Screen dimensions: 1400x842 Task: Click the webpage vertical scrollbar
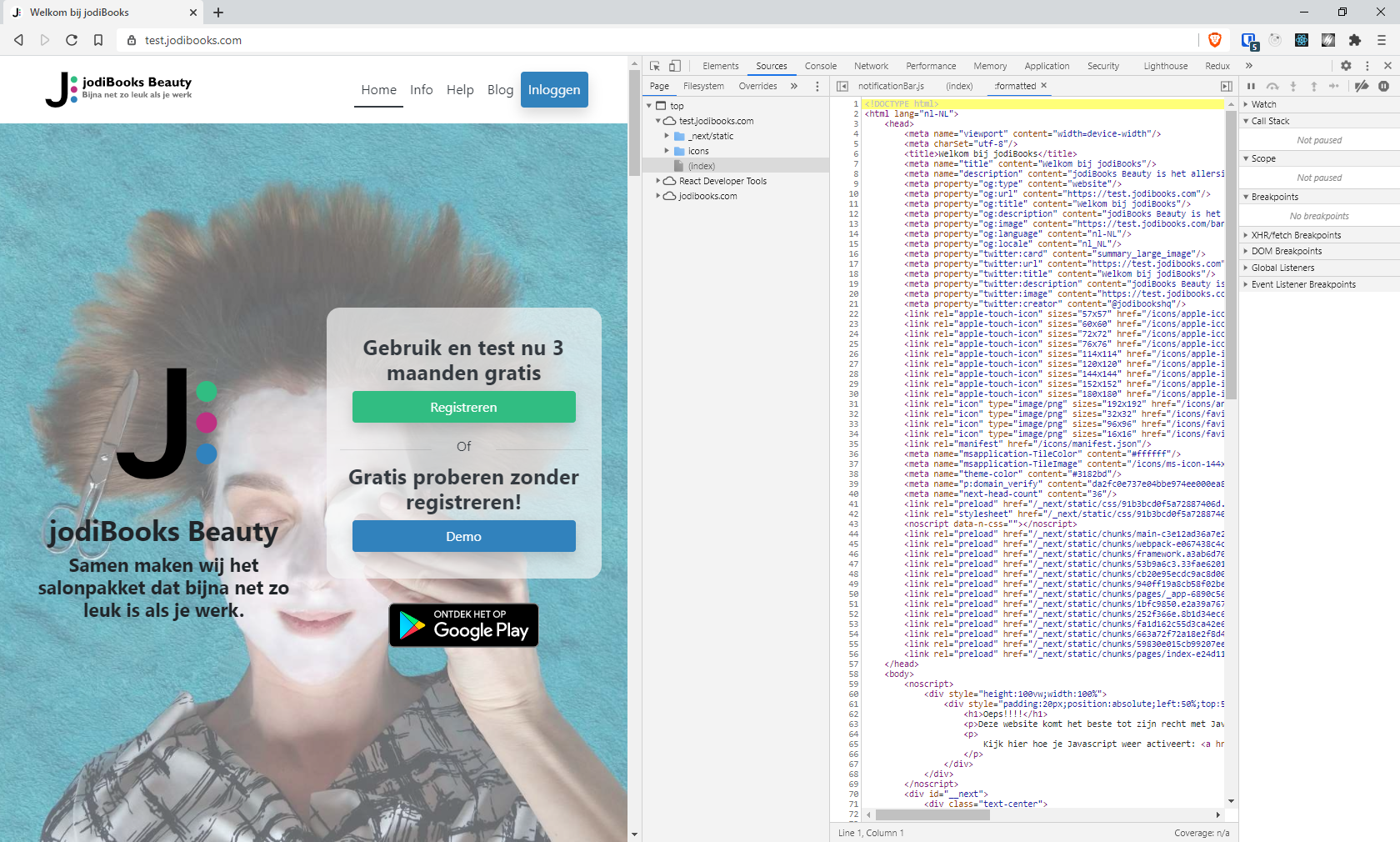(634, 123)
